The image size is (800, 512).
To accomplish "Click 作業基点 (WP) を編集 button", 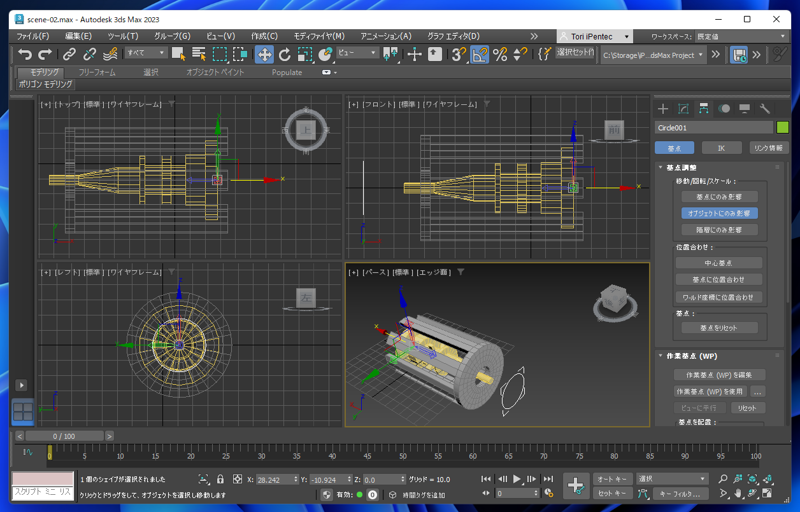I will 719,375.
